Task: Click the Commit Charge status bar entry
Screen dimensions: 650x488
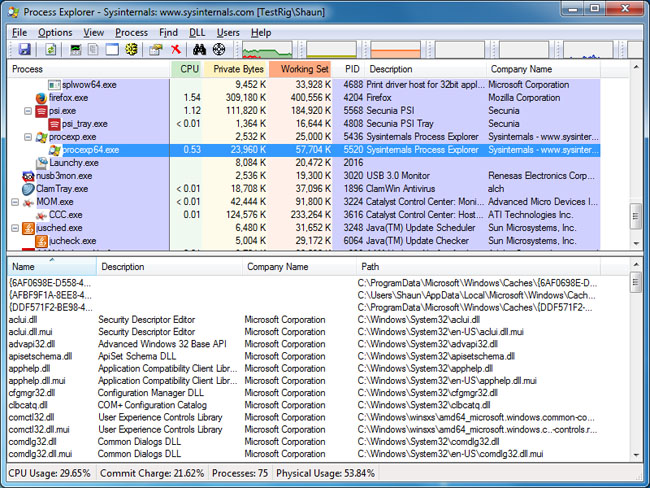Action: [152, 473]
